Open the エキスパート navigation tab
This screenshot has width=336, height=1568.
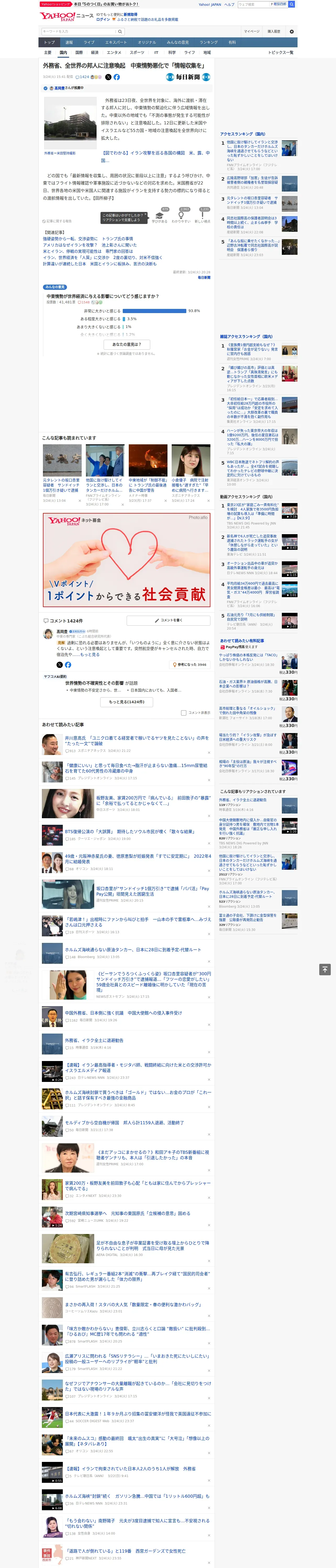click(x=116, y=43)
